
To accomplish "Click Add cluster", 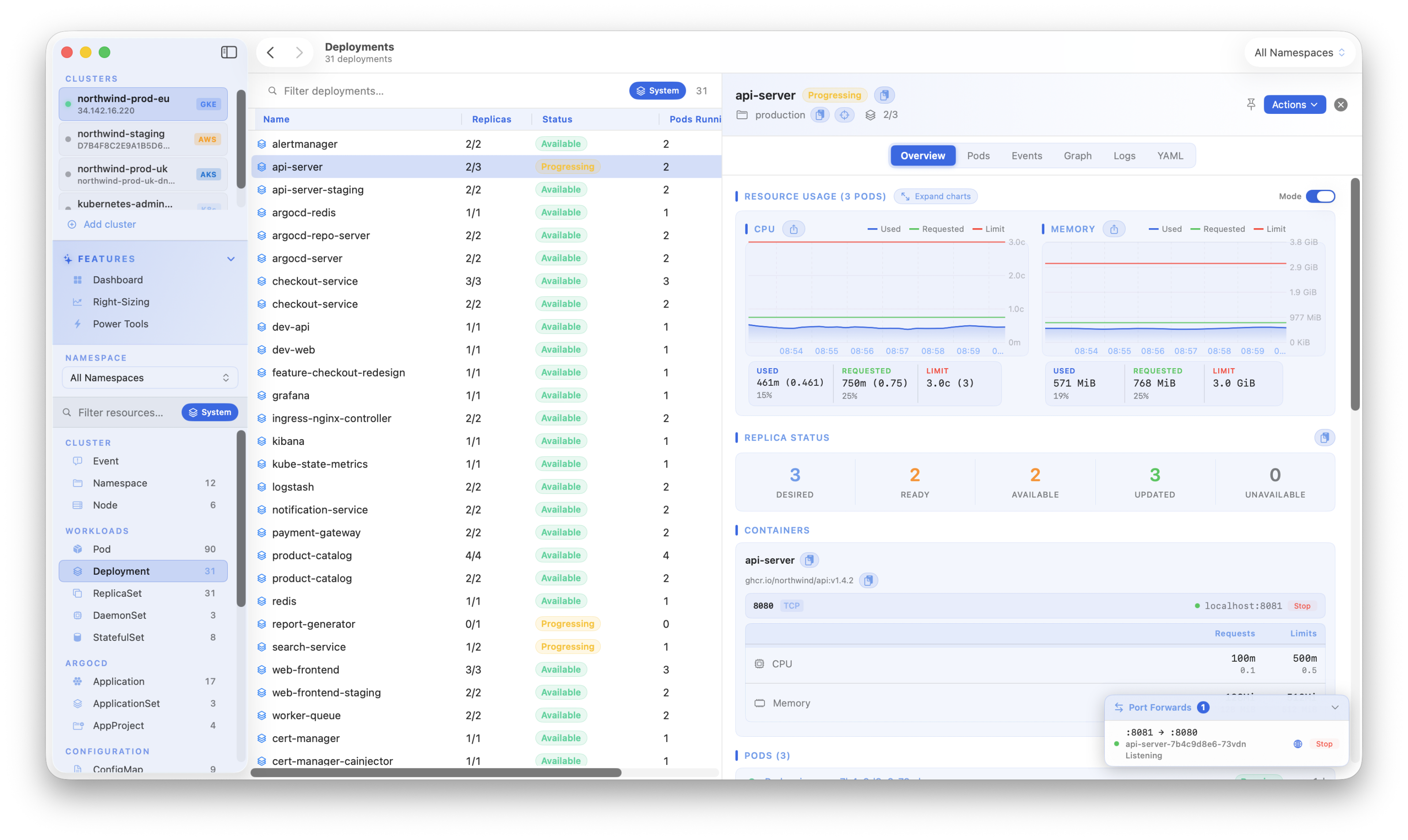I will tap(102, 224).
